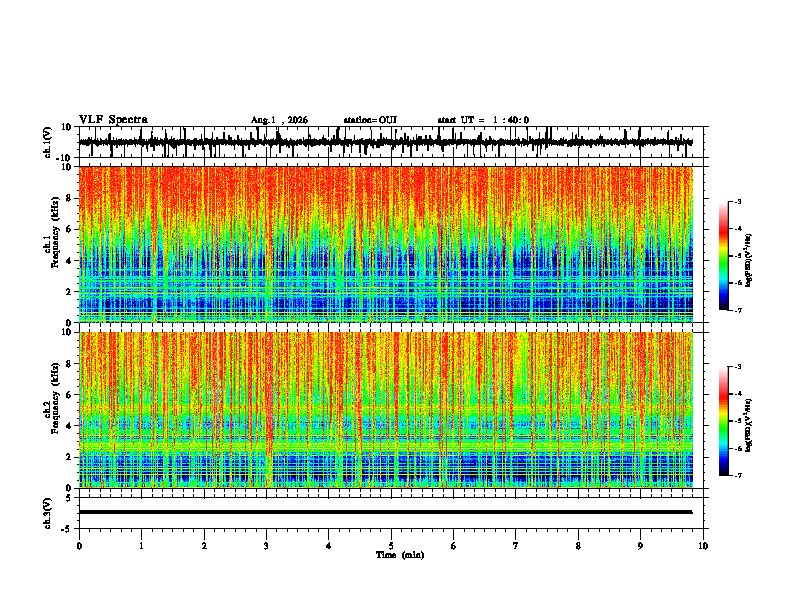Click the time axis tick label '3'

point(266,546)
